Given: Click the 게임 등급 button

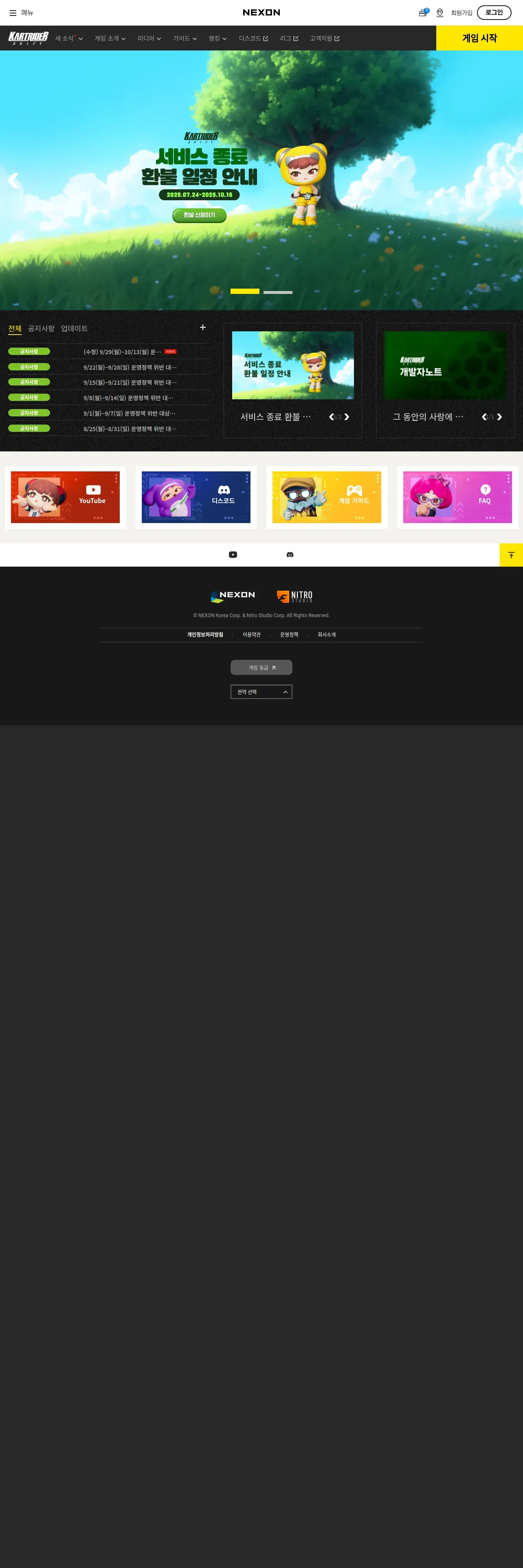Looking at the screenshot, I should tap(261, 668).
